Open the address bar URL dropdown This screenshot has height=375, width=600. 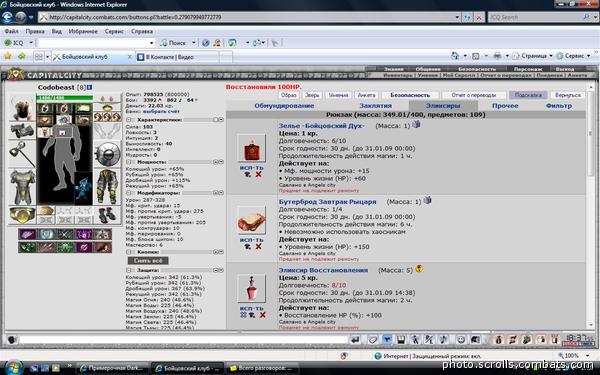(x=457, y=17)
